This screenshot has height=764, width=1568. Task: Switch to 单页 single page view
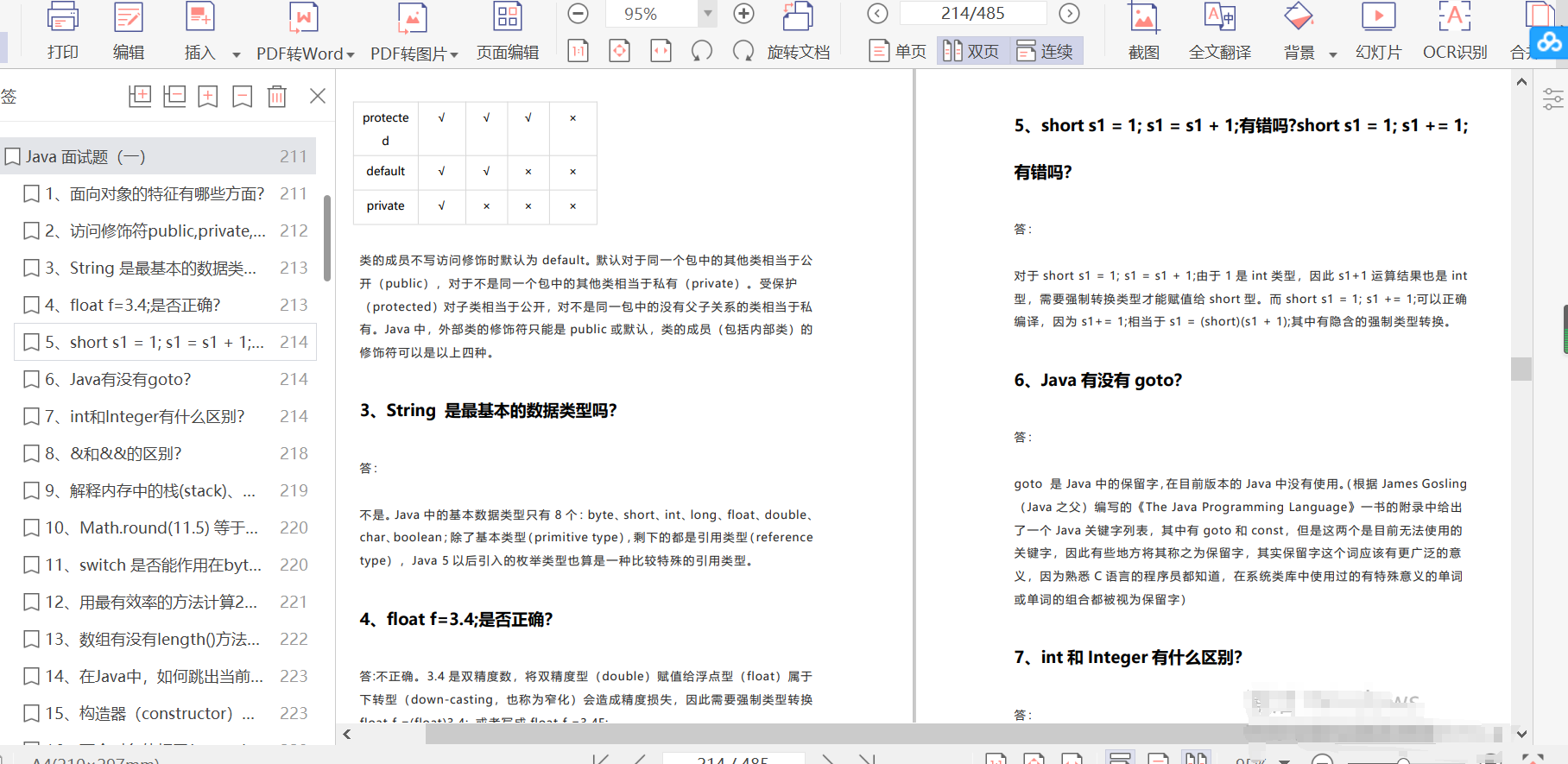898,52
